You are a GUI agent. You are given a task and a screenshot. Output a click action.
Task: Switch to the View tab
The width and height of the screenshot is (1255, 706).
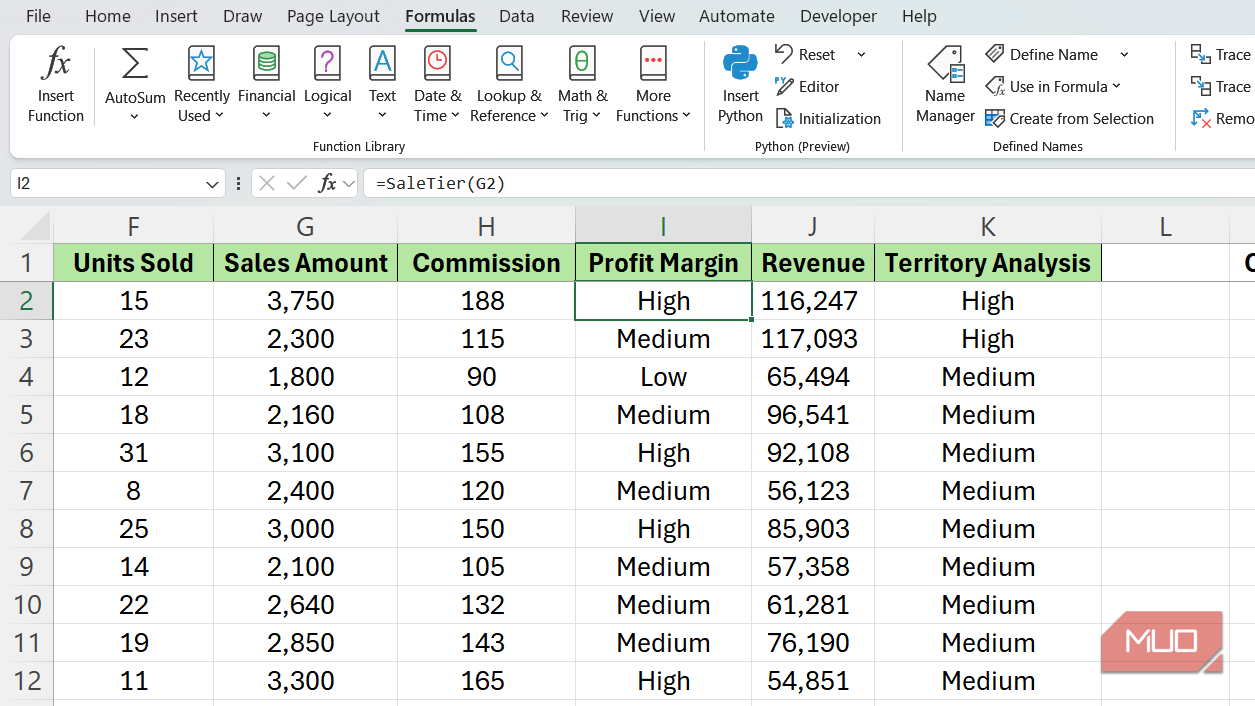(x=657, y=16)
